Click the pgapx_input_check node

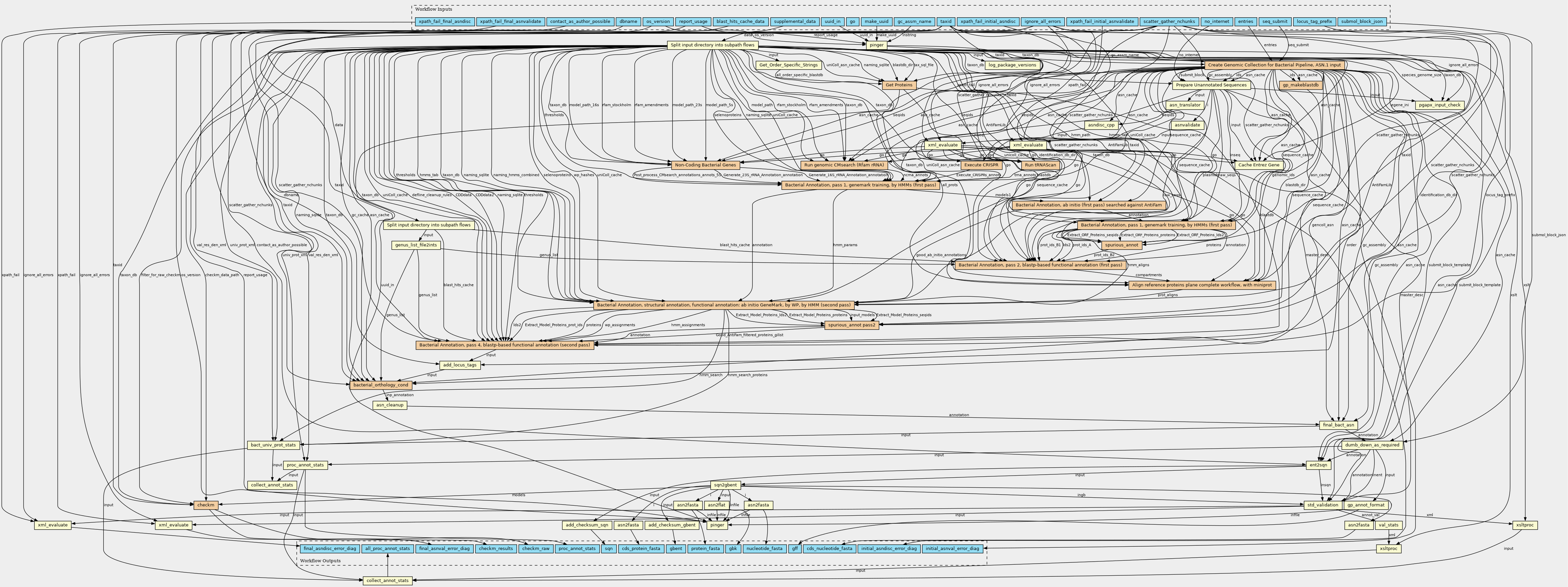click(1439, 105)
